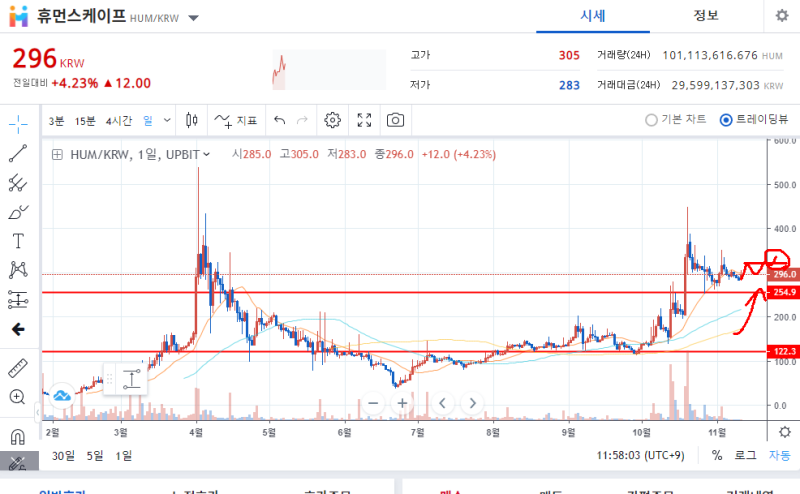Screen dimensions: 800x494
Task: Open candlestick chart style selector
Action: (192, 120)
